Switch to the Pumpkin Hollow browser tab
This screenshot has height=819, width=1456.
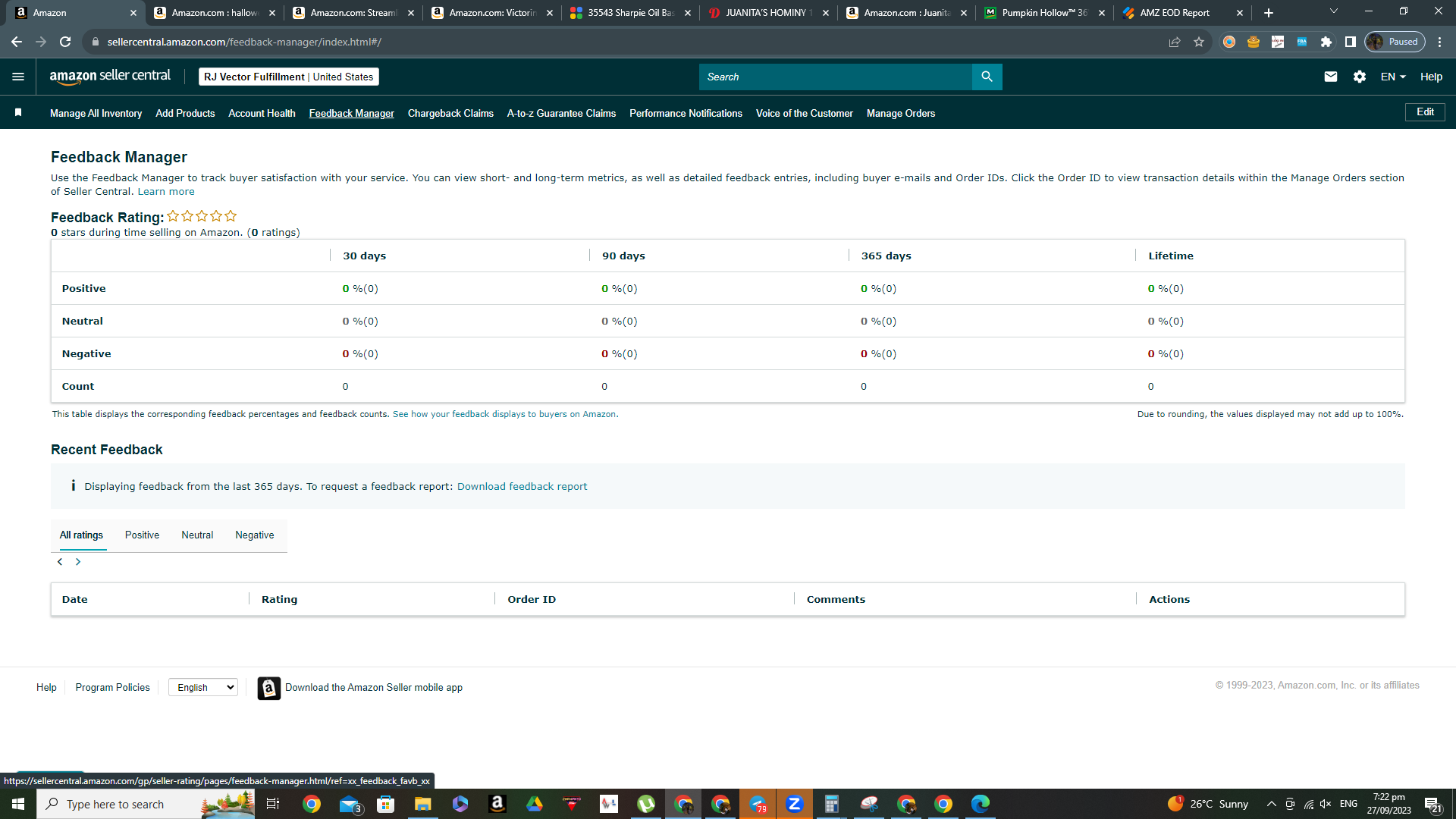pos(1045,13)
